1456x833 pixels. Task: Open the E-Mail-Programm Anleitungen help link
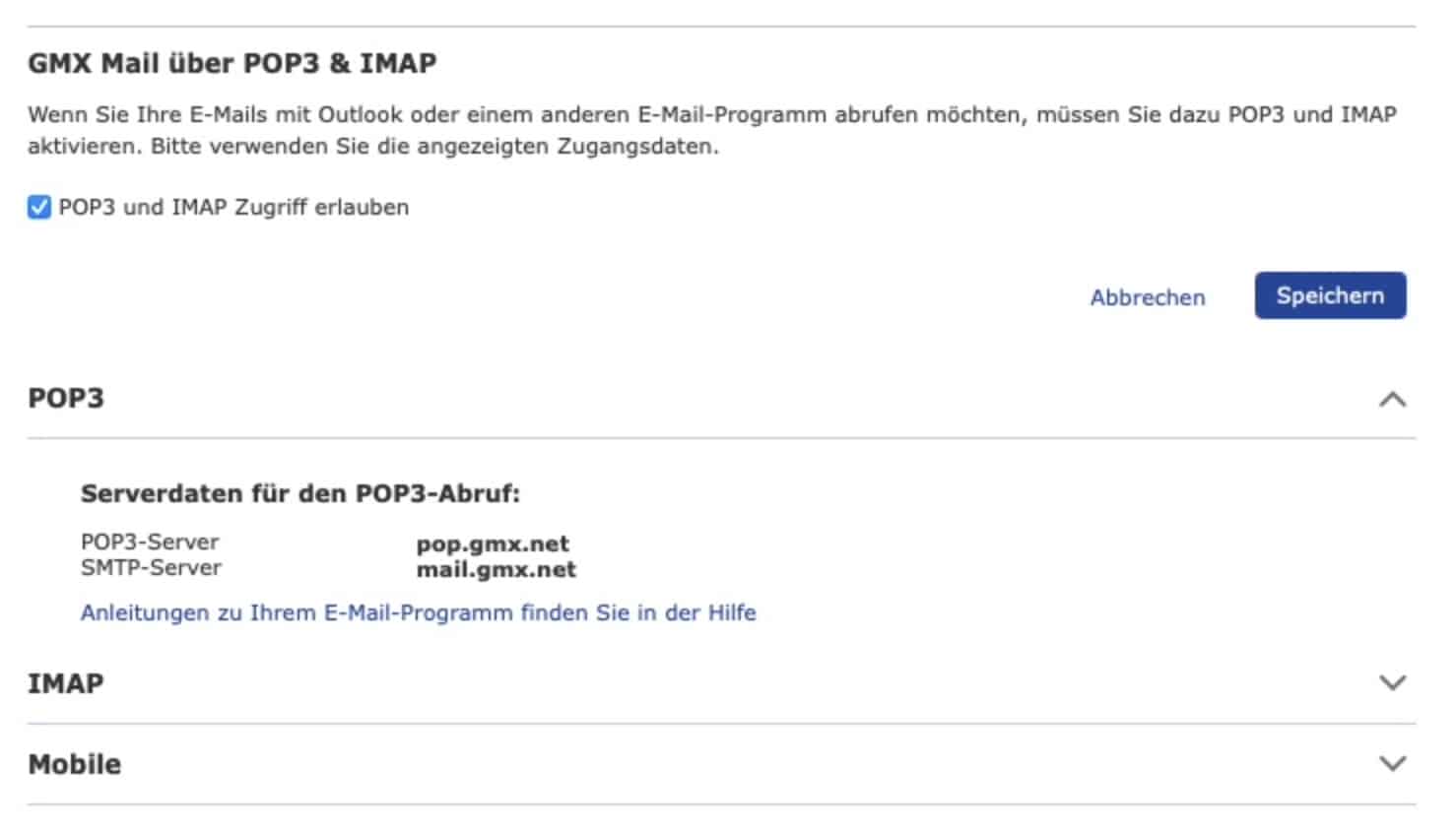pos(418,612)
